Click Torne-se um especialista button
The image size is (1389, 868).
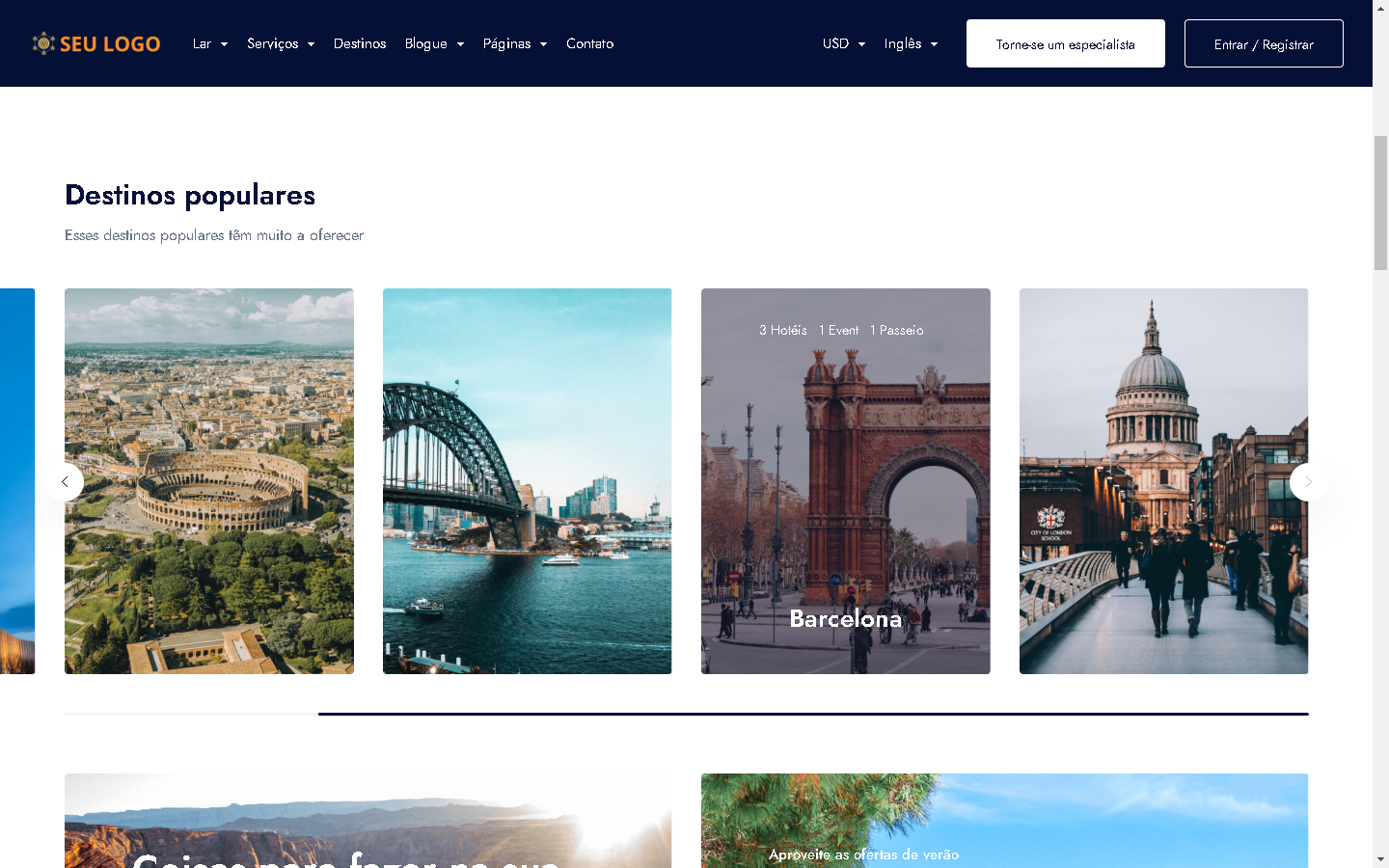(x=1065, y=43)
